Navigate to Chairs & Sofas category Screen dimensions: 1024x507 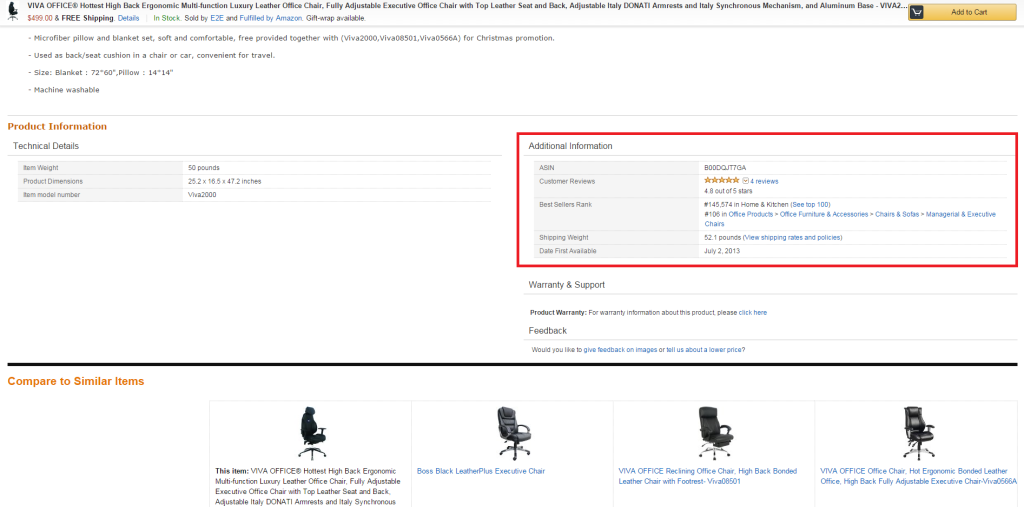coord(898,214)
